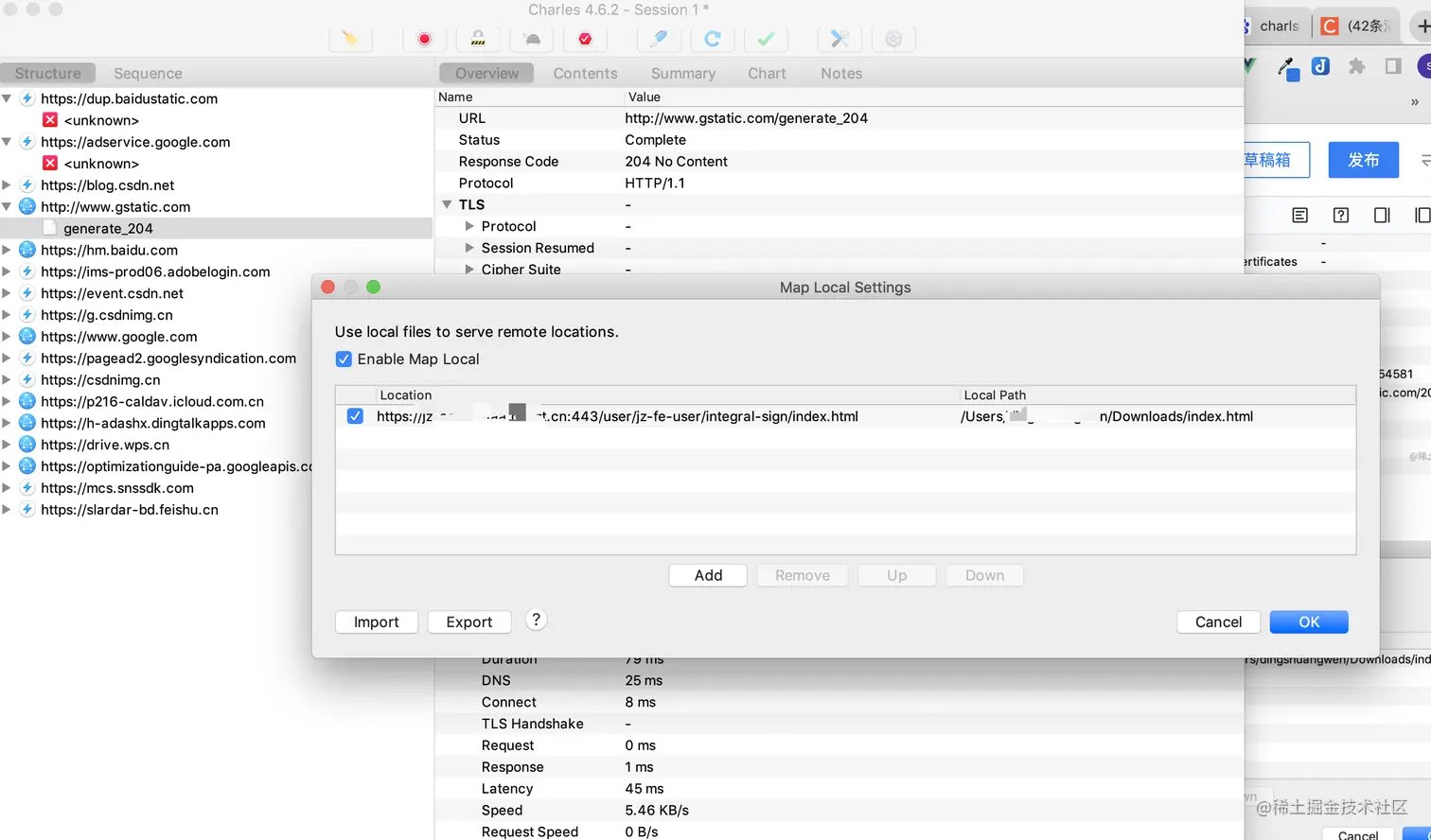Validate the selected response with the green checkmark
1431x840 pixels.
[x=767, y=39]
